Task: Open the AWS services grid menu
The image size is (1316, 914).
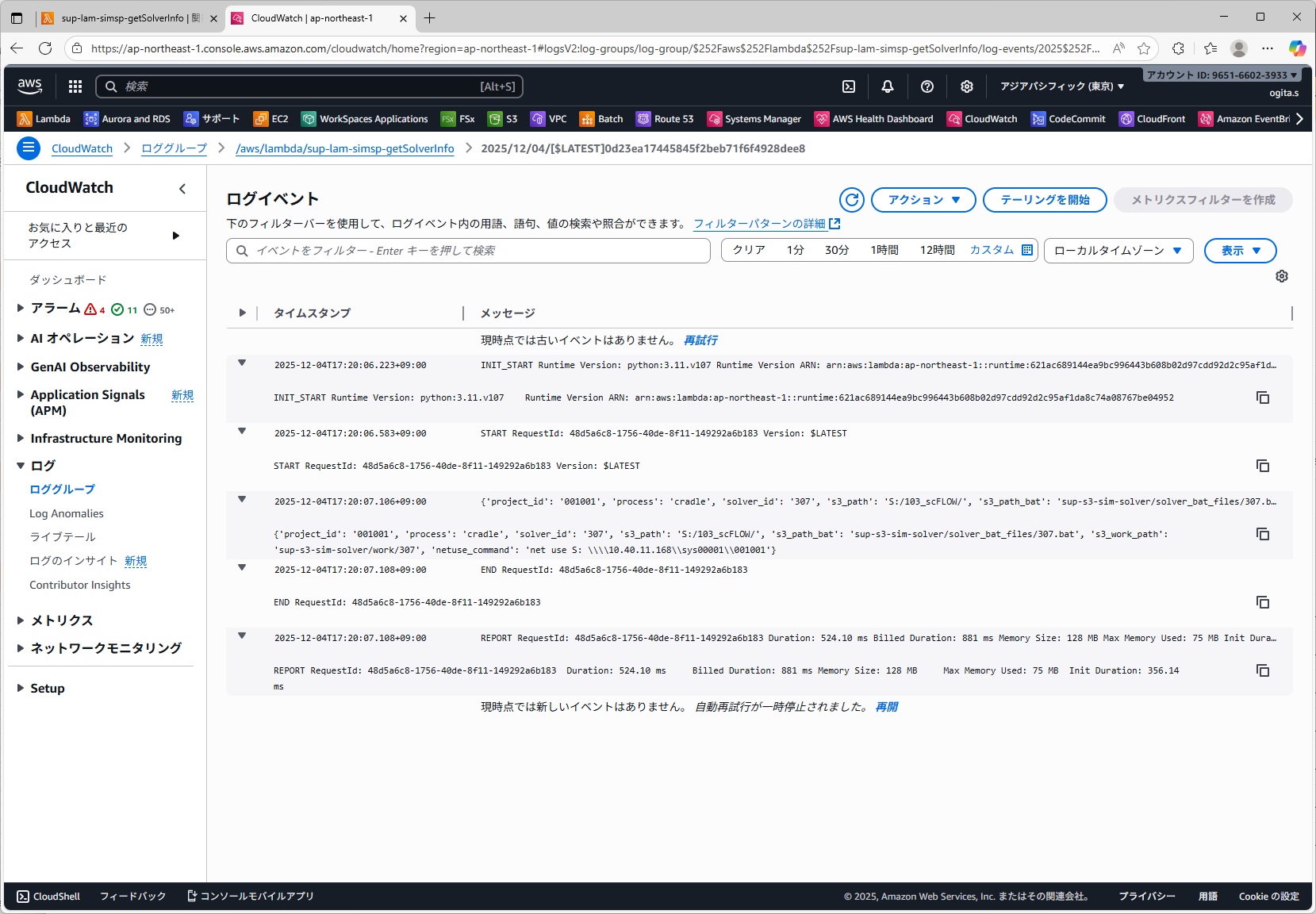Action: [75, 86]
